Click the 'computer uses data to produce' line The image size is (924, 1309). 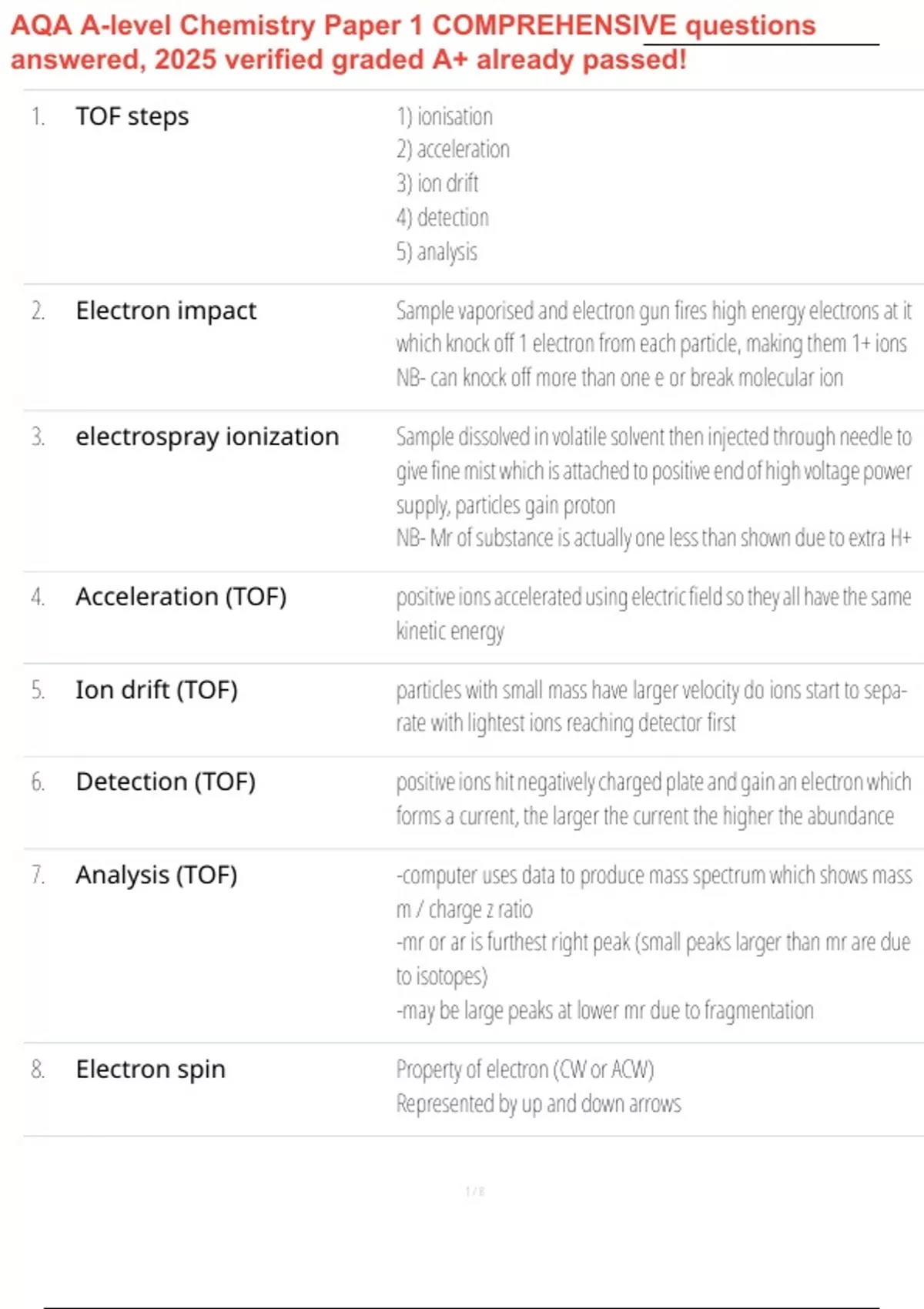pyautogui.click(x=653, y=876)
